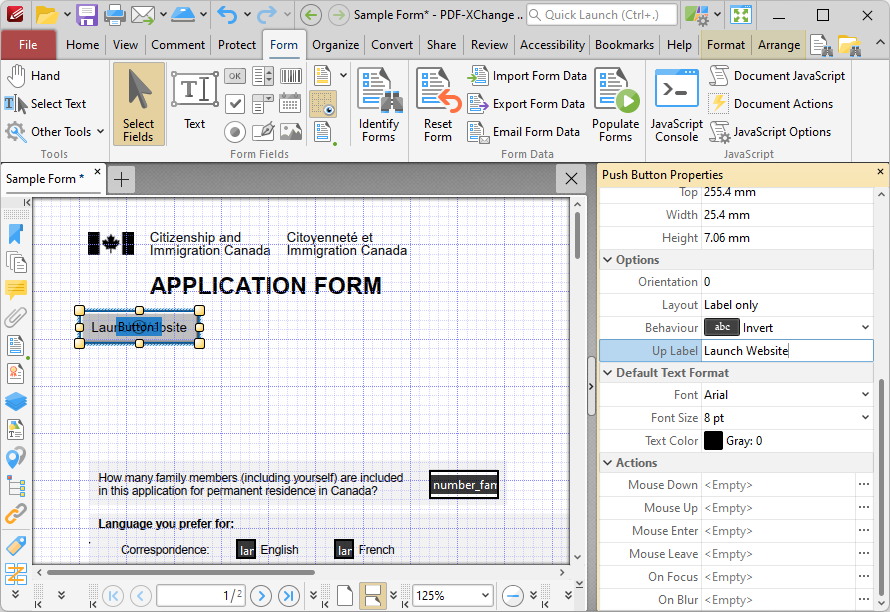Open the Organize ribbon tab
Screen dimensions: 890x612
point(335,45)
